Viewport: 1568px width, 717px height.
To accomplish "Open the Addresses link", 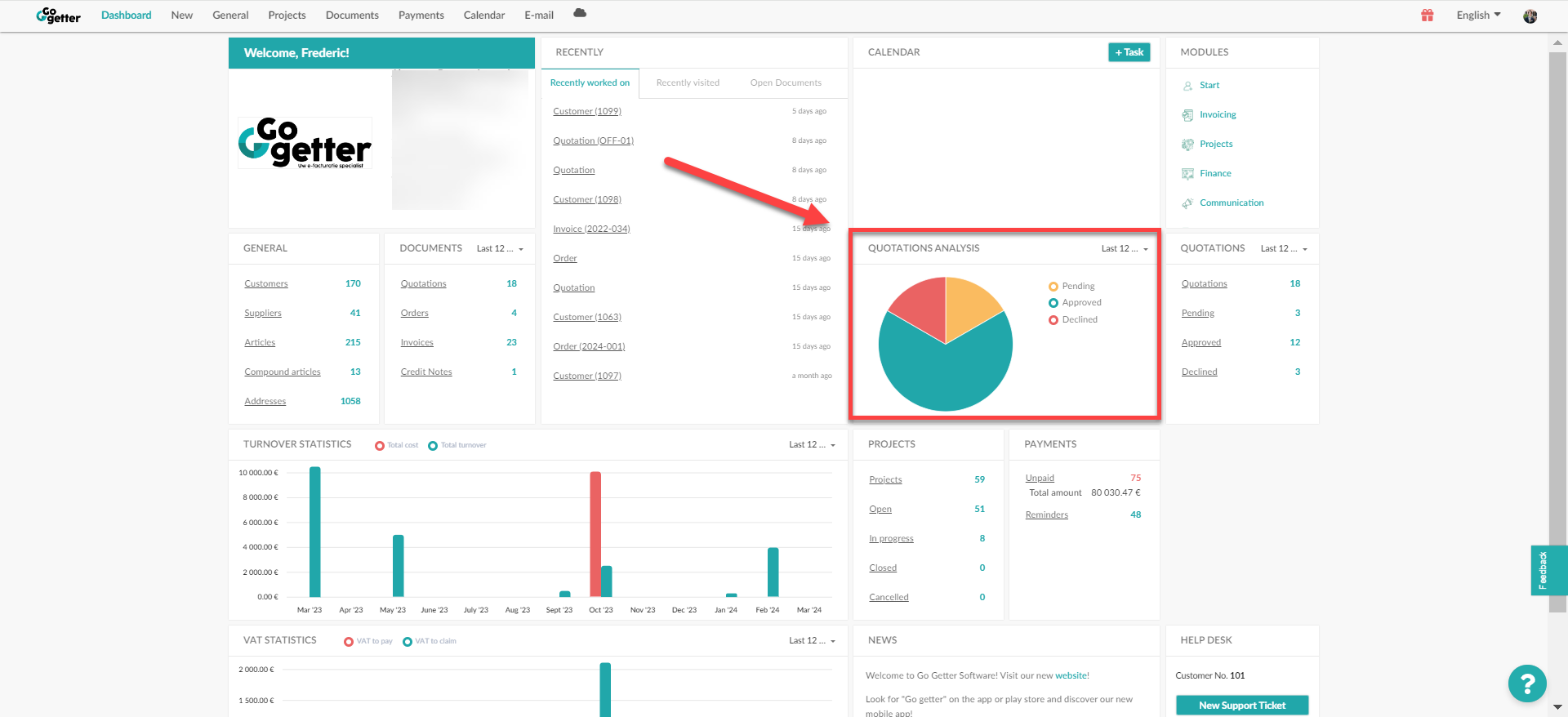I will click(x=265, y=402).
